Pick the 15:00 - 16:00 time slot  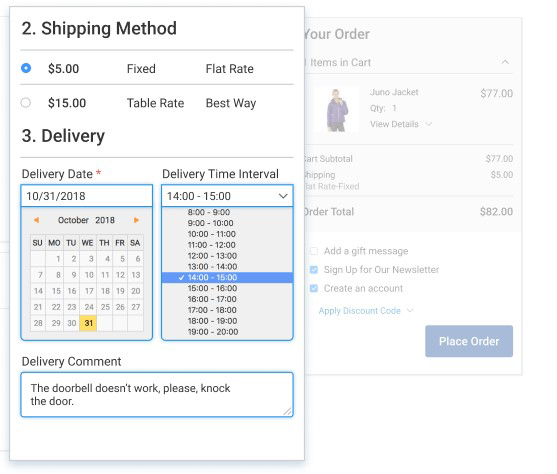pos(212,288)
